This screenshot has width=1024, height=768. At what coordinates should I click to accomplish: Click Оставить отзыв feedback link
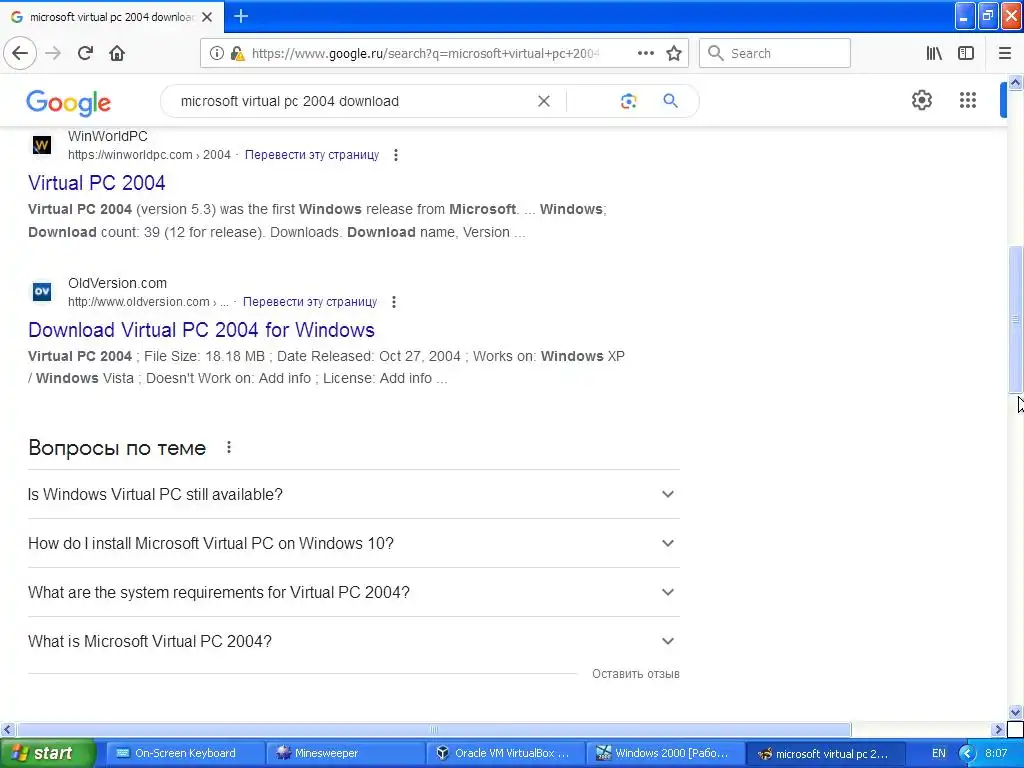[x=635, y=673]
